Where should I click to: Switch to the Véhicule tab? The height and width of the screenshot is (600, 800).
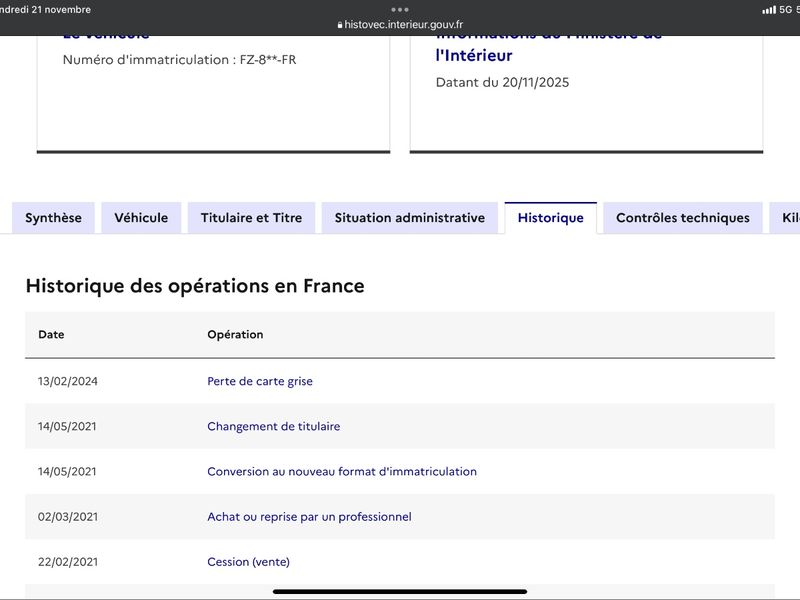pos(141,218)
